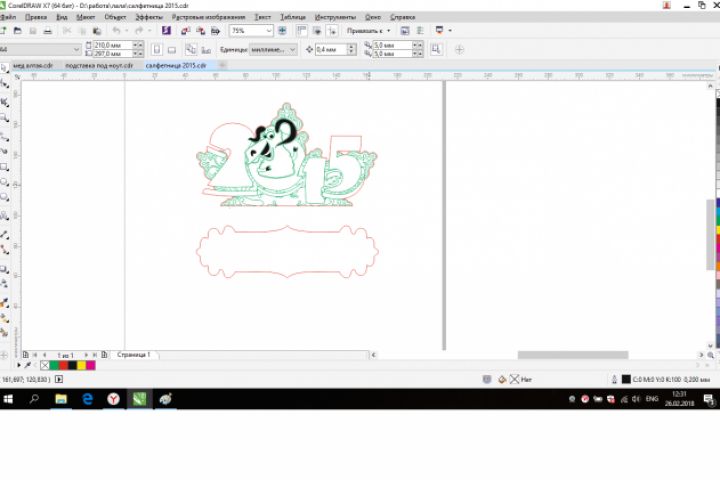Select the Shape tool in toolbox

(4, 85)
